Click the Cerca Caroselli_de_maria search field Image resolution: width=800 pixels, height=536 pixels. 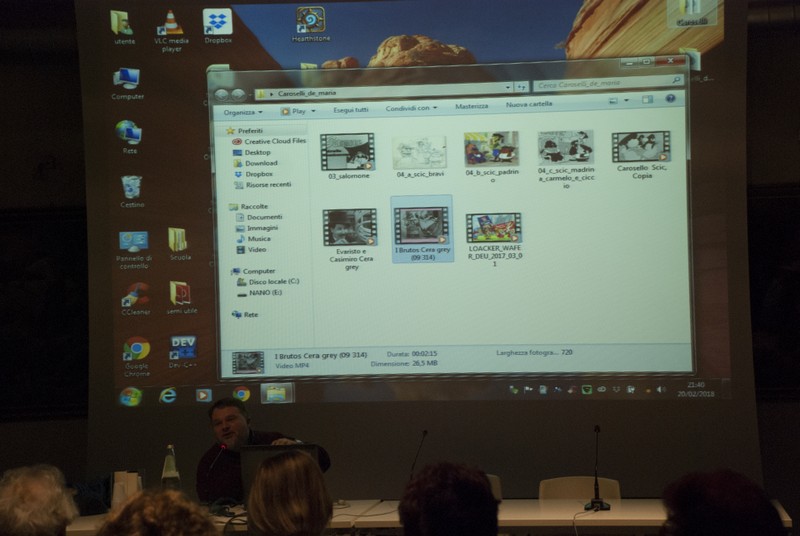click(608, 82)
